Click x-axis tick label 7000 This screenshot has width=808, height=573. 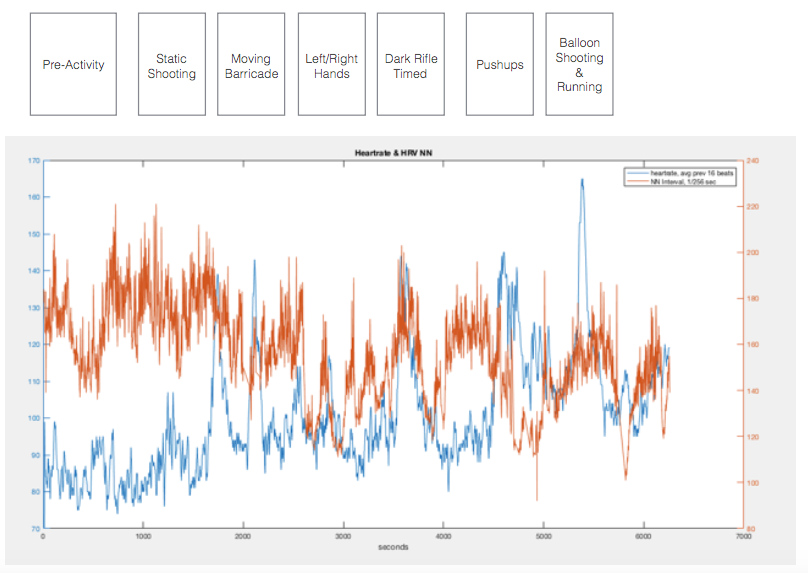point(744,536)
